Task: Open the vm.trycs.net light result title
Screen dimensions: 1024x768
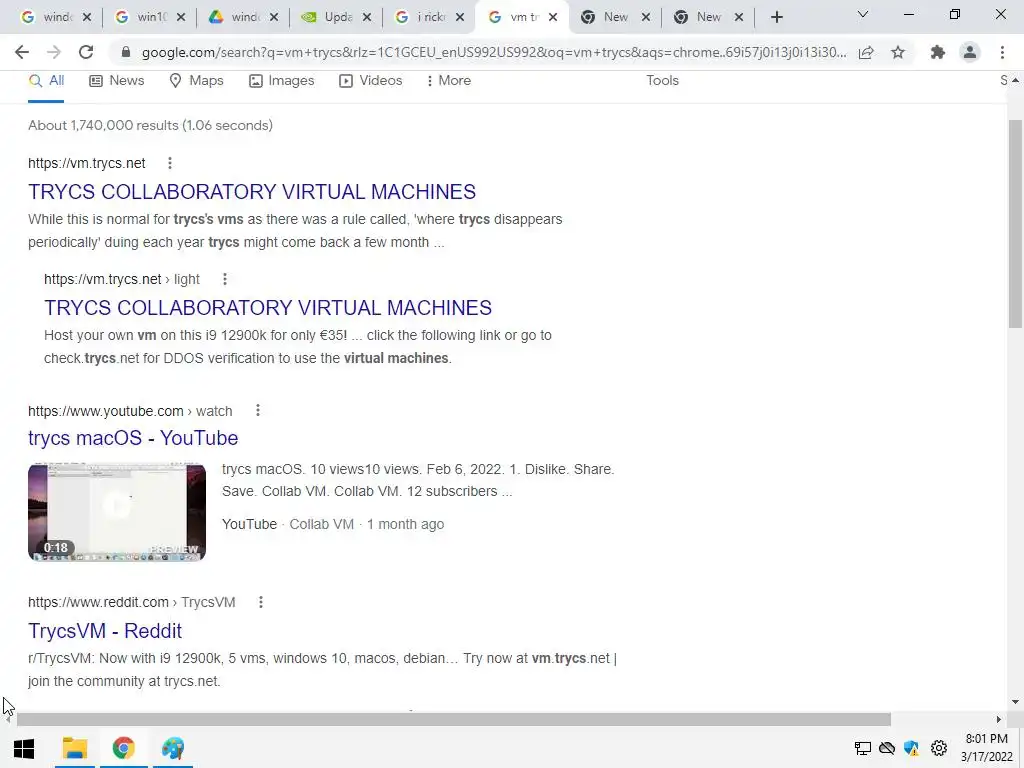Action: point(268,308)
